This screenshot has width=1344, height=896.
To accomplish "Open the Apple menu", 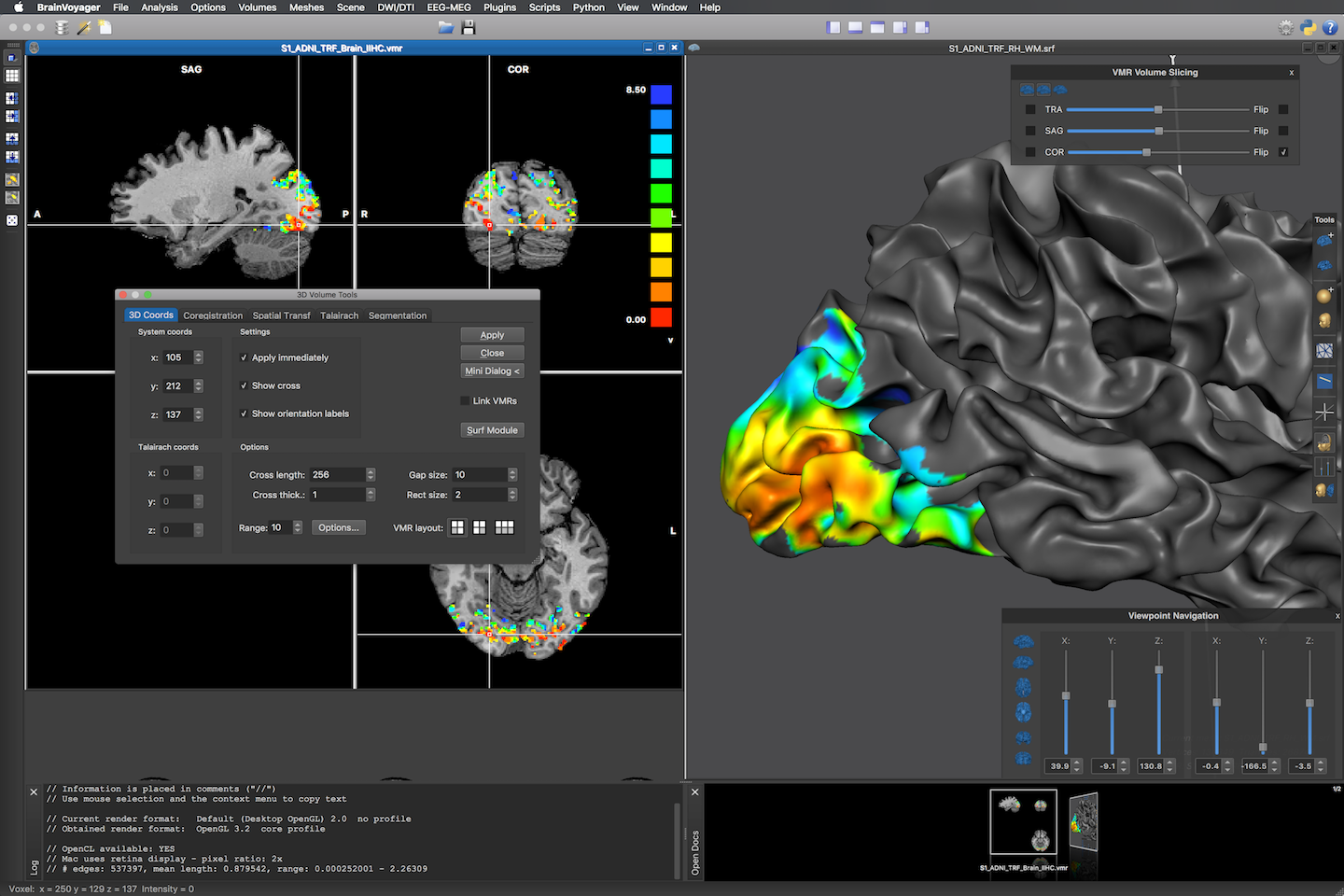I will click(x=18, y=7).
